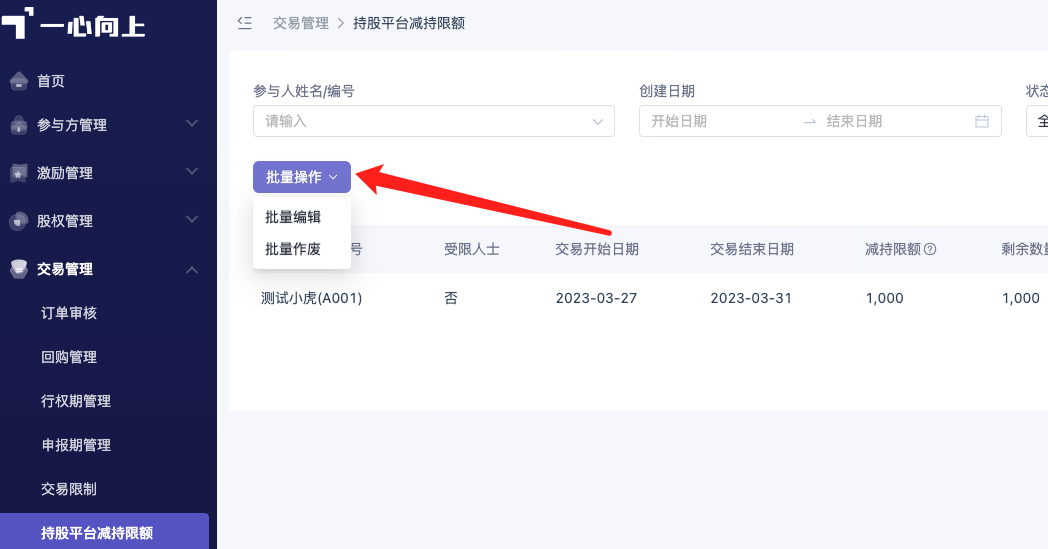Open the 参与人姓名/编号 dropdown
Image resolution: width=1048 pixels, height=549 pixels.
[x=434, y=121]
